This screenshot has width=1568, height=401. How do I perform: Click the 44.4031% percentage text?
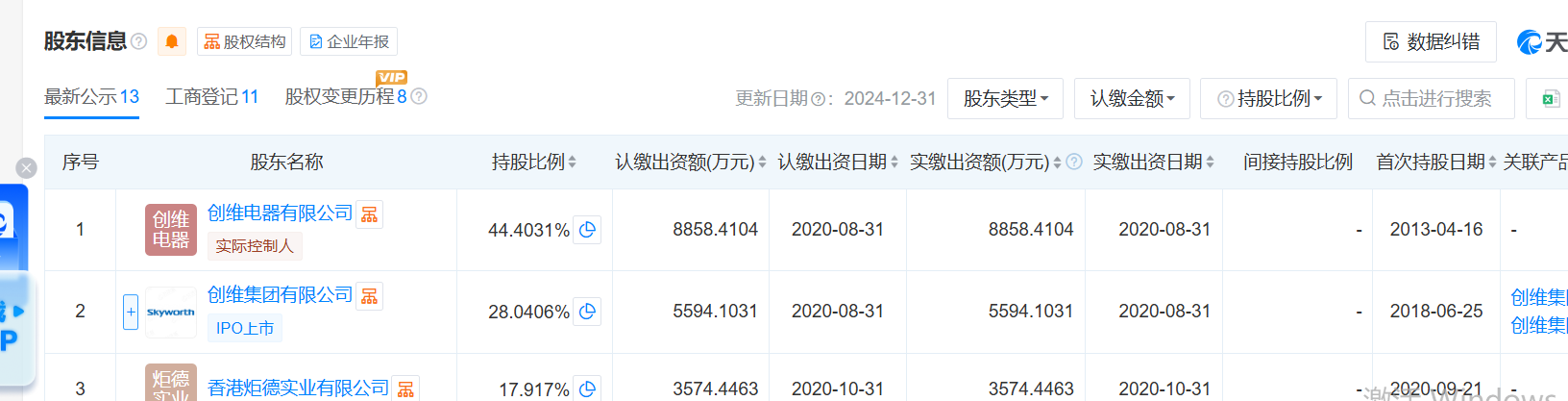(528, 230)
